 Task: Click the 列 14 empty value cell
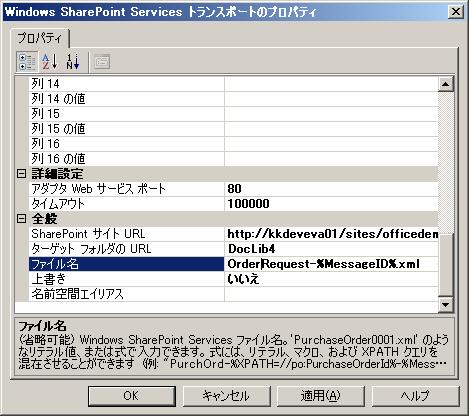pos(331,84)
